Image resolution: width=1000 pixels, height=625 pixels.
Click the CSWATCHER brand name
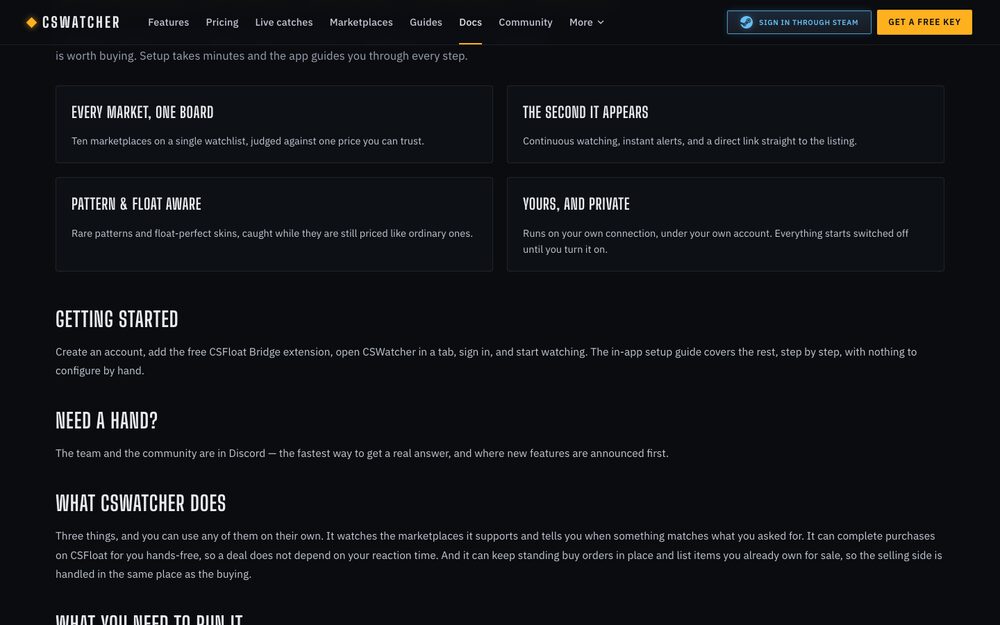pos(81,22)
